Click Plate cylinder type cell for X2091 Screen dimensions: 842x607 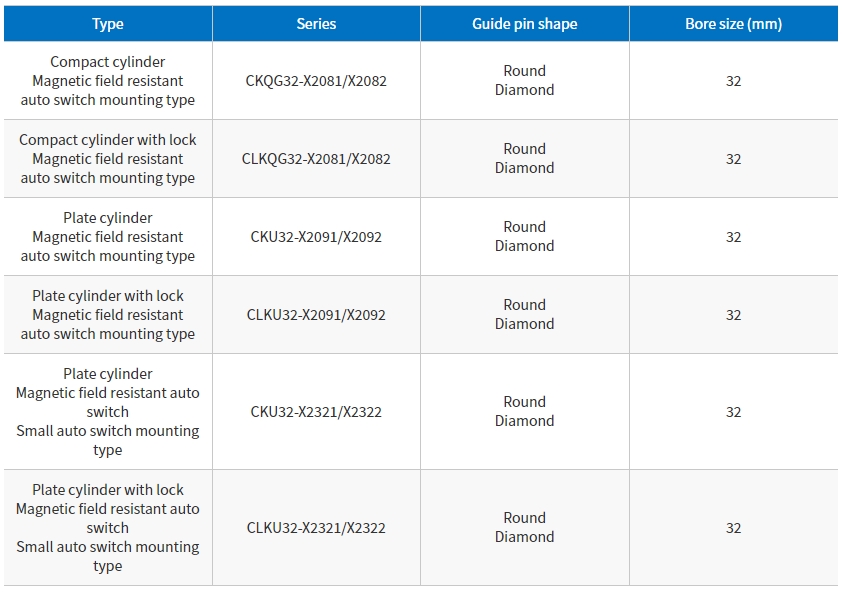(108, 237)
